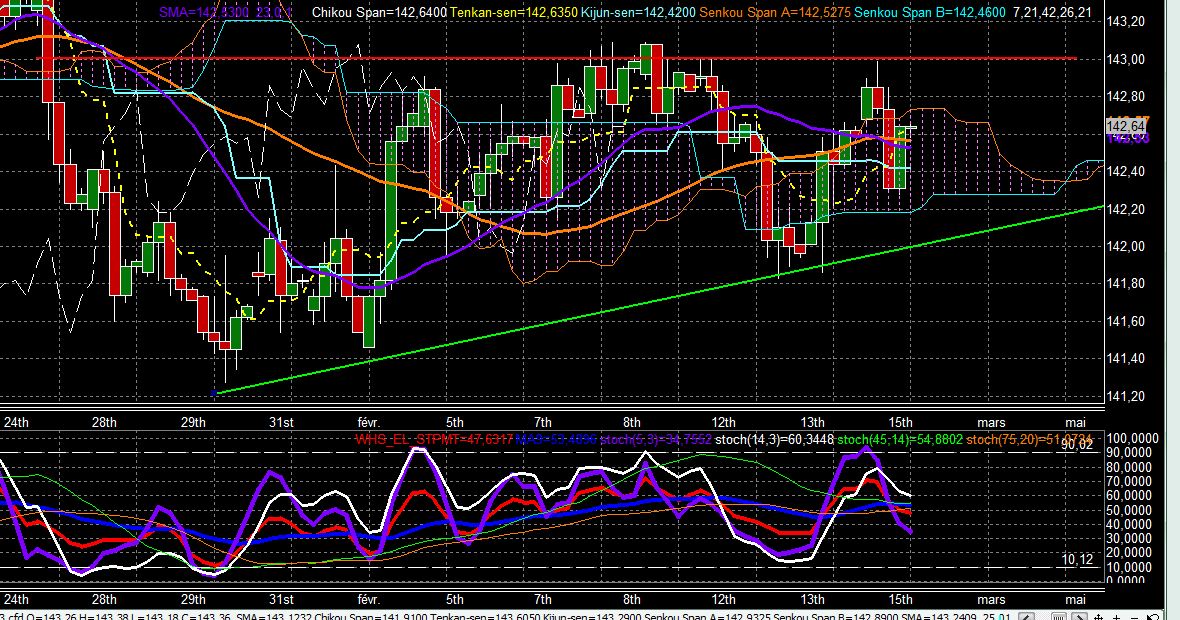The image size is (1180, 620).
Task: Click the 8th date label on upper time axis
Action: pos(631,422)
